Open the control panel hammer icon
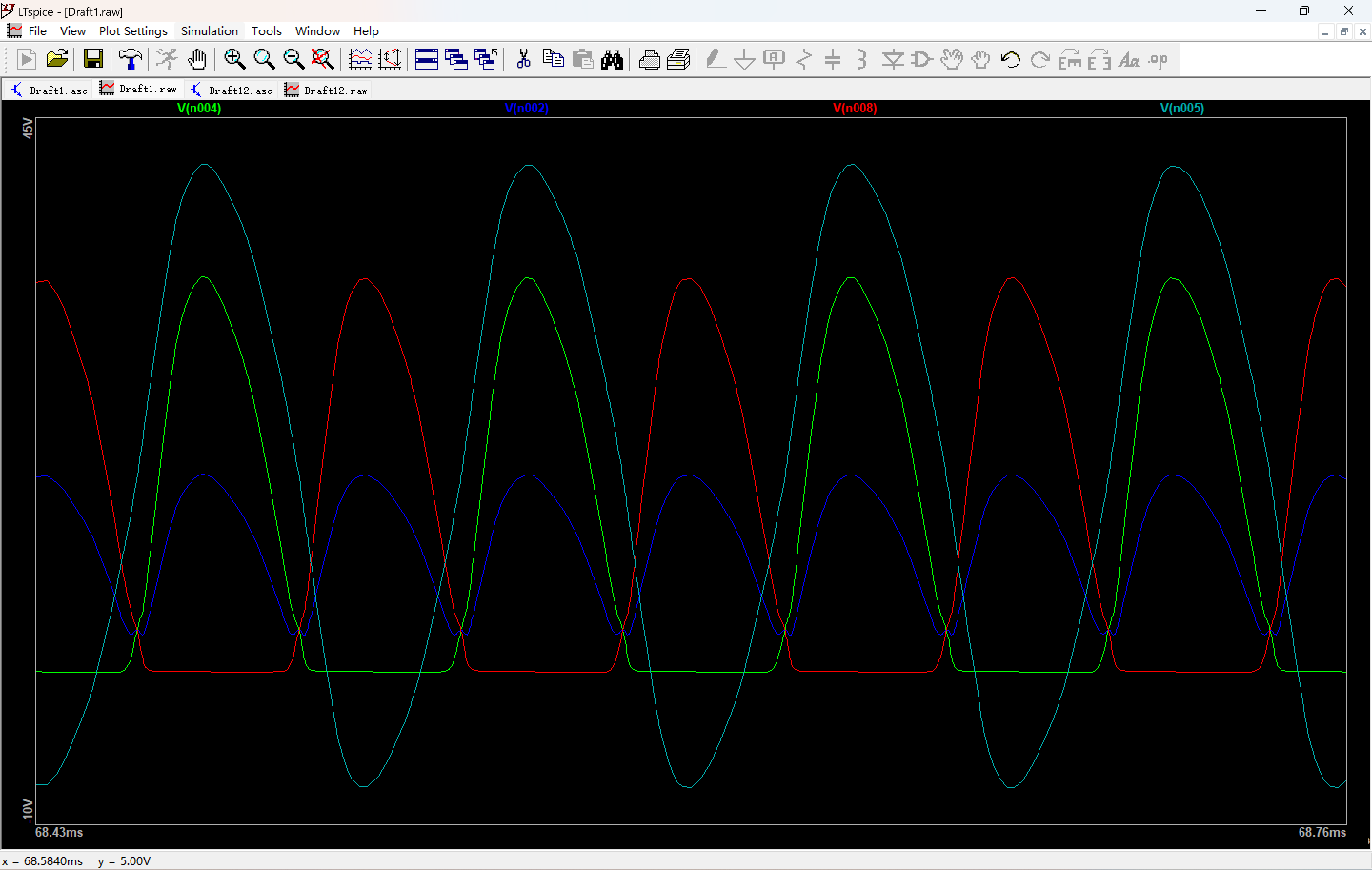 click(130, 59)
